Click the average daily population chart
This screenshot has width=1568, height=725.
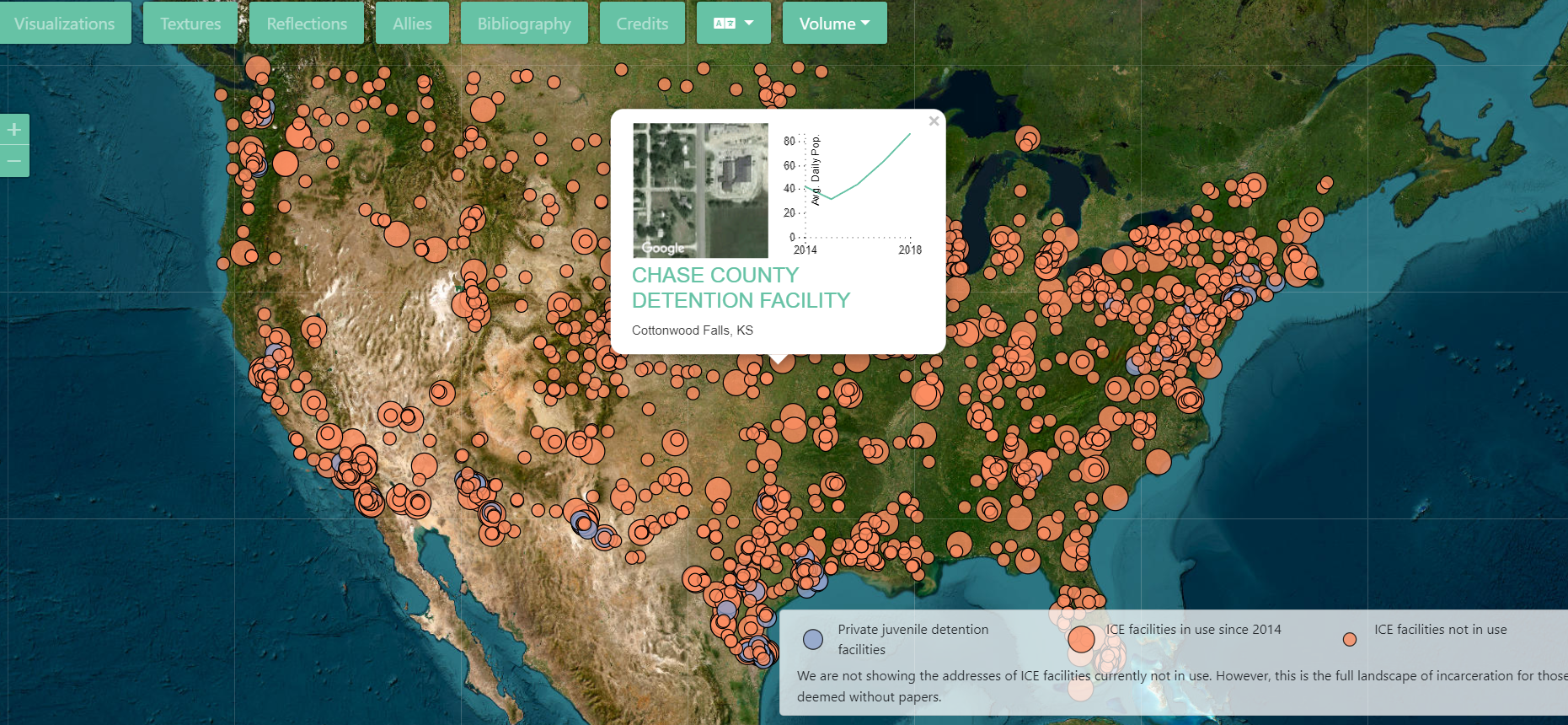point(857,190)
